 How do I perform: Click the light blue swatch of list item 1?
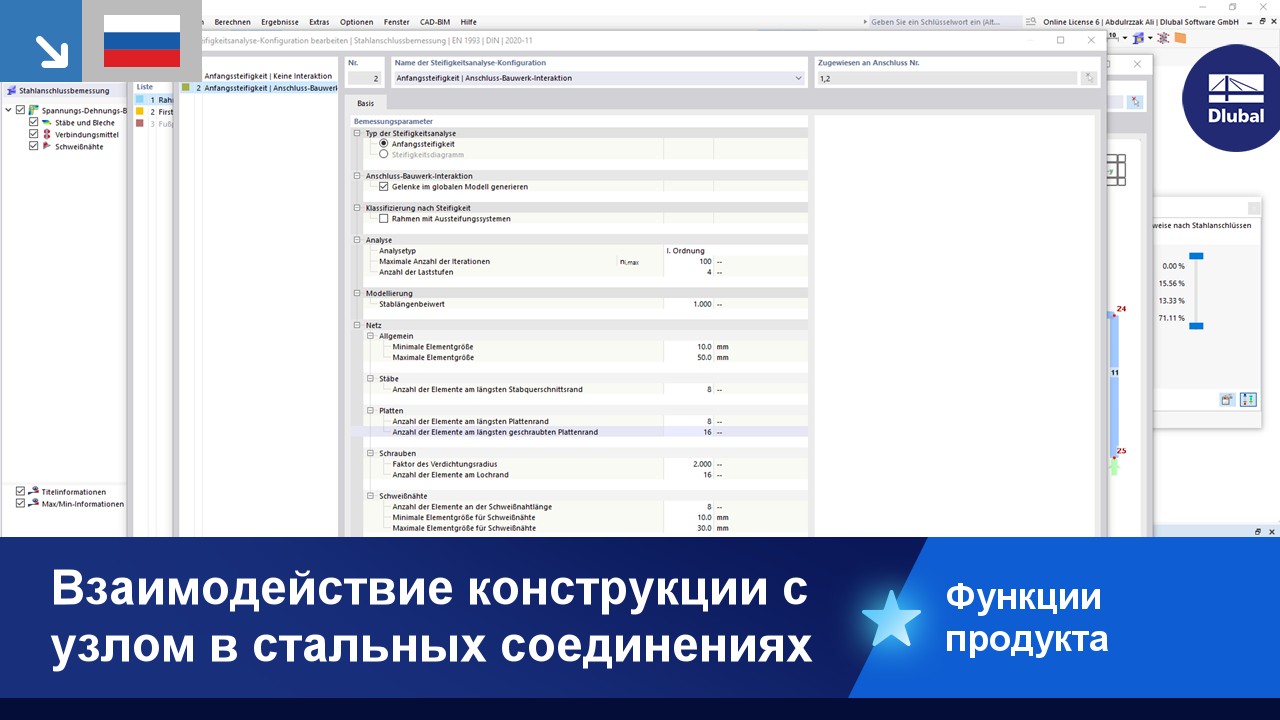141,100
